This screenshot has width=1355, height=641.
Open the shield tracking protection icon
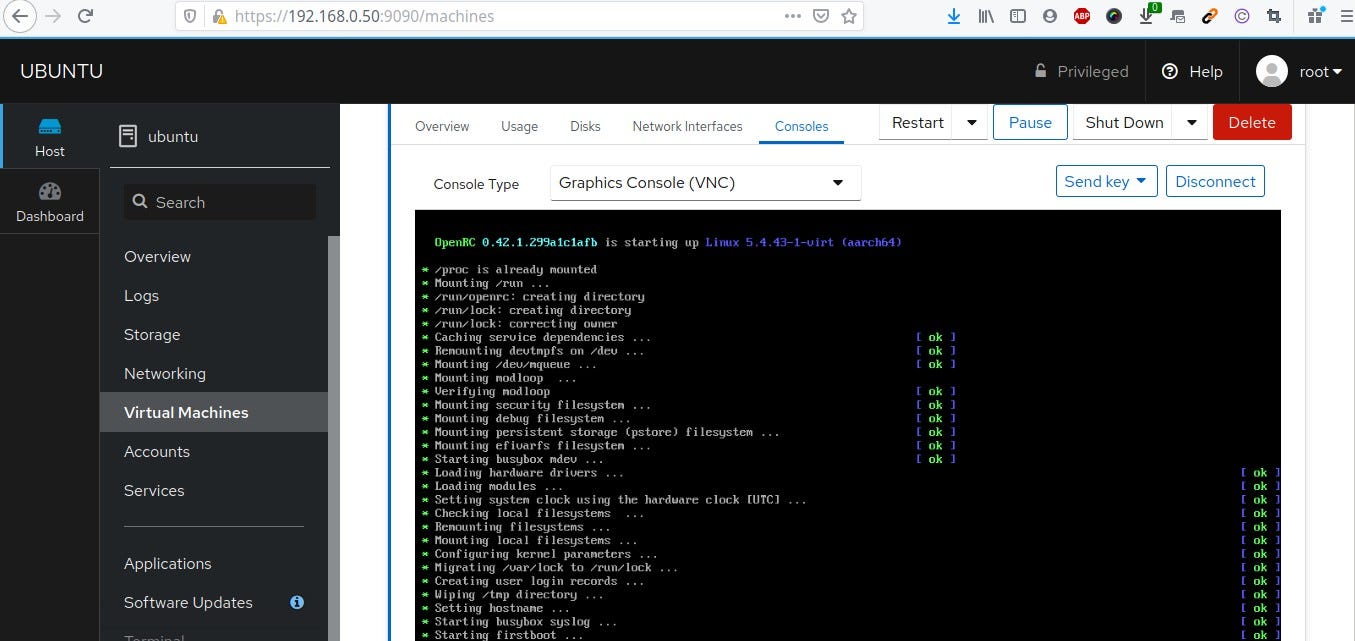(x=189, y=16)
